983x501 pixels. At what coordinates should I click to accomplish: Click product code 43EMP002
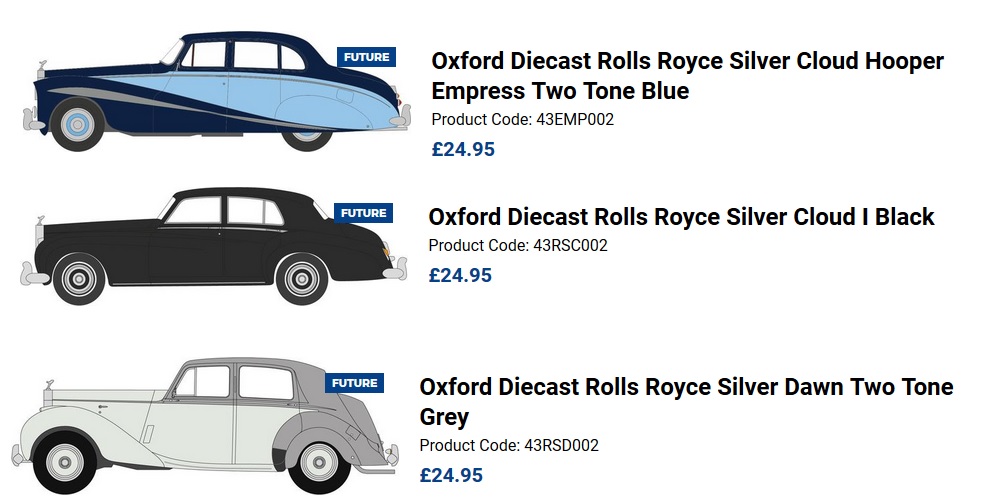[522, 120]
